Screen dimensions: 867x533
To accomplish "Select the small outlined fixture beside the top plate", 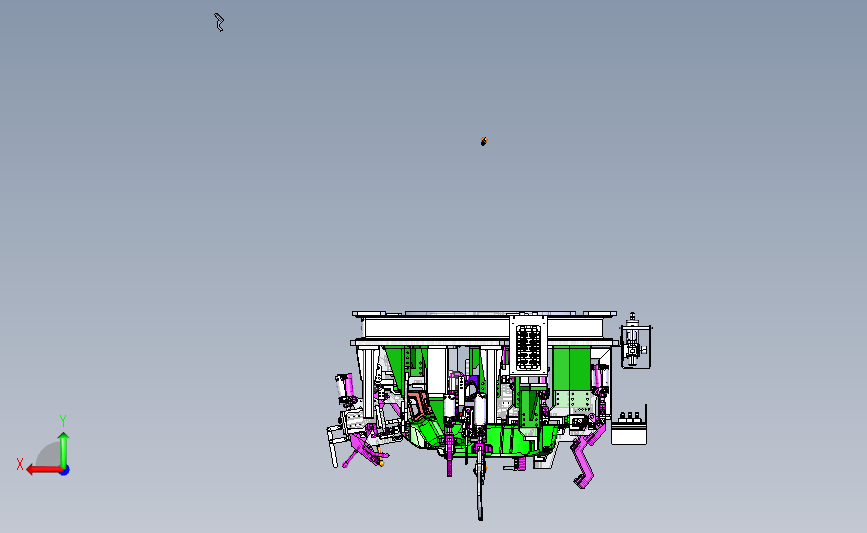I will (635, 341).
